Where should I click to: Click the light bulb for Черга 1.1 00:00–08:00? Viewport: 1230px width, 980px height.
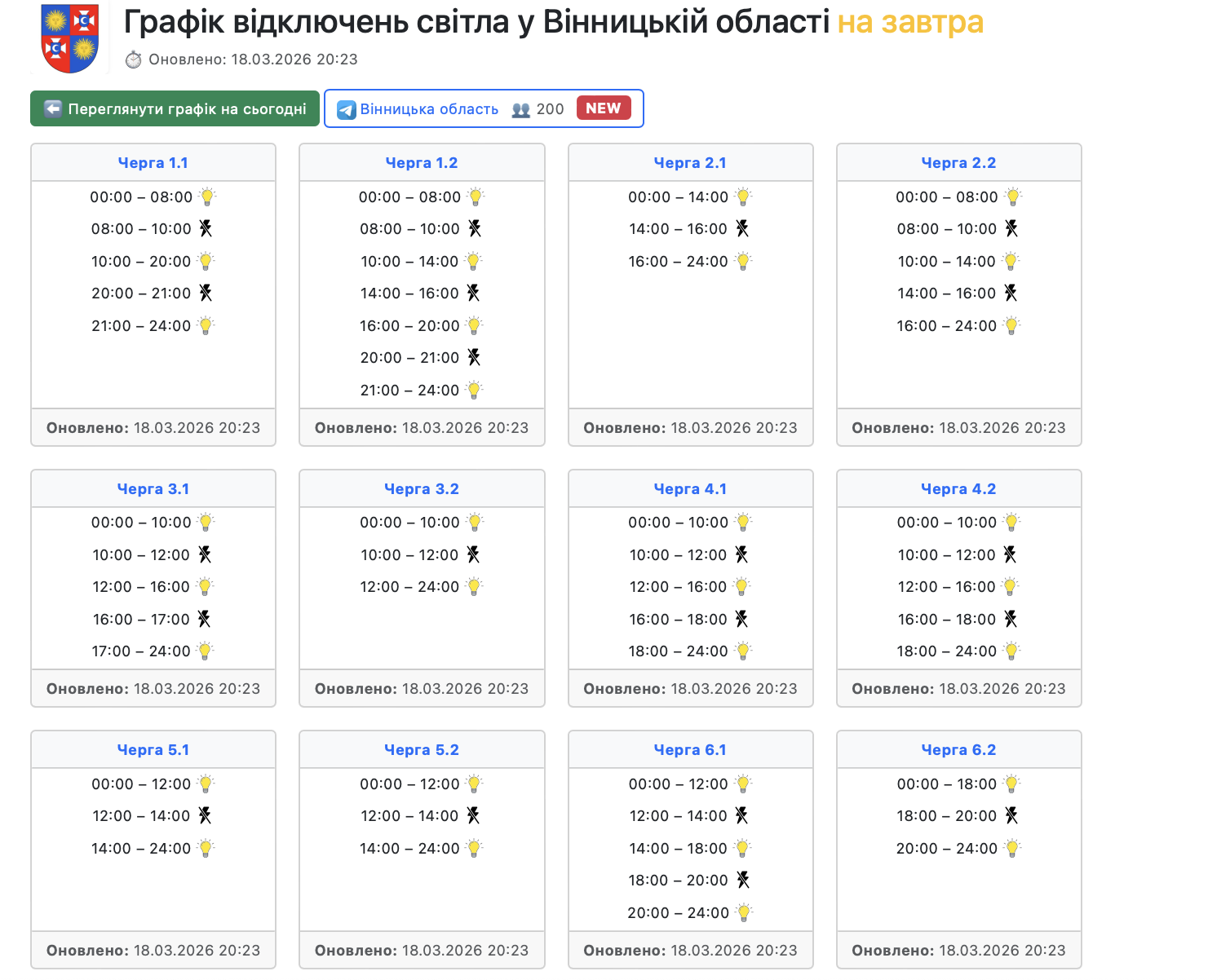tap(207, 196)
